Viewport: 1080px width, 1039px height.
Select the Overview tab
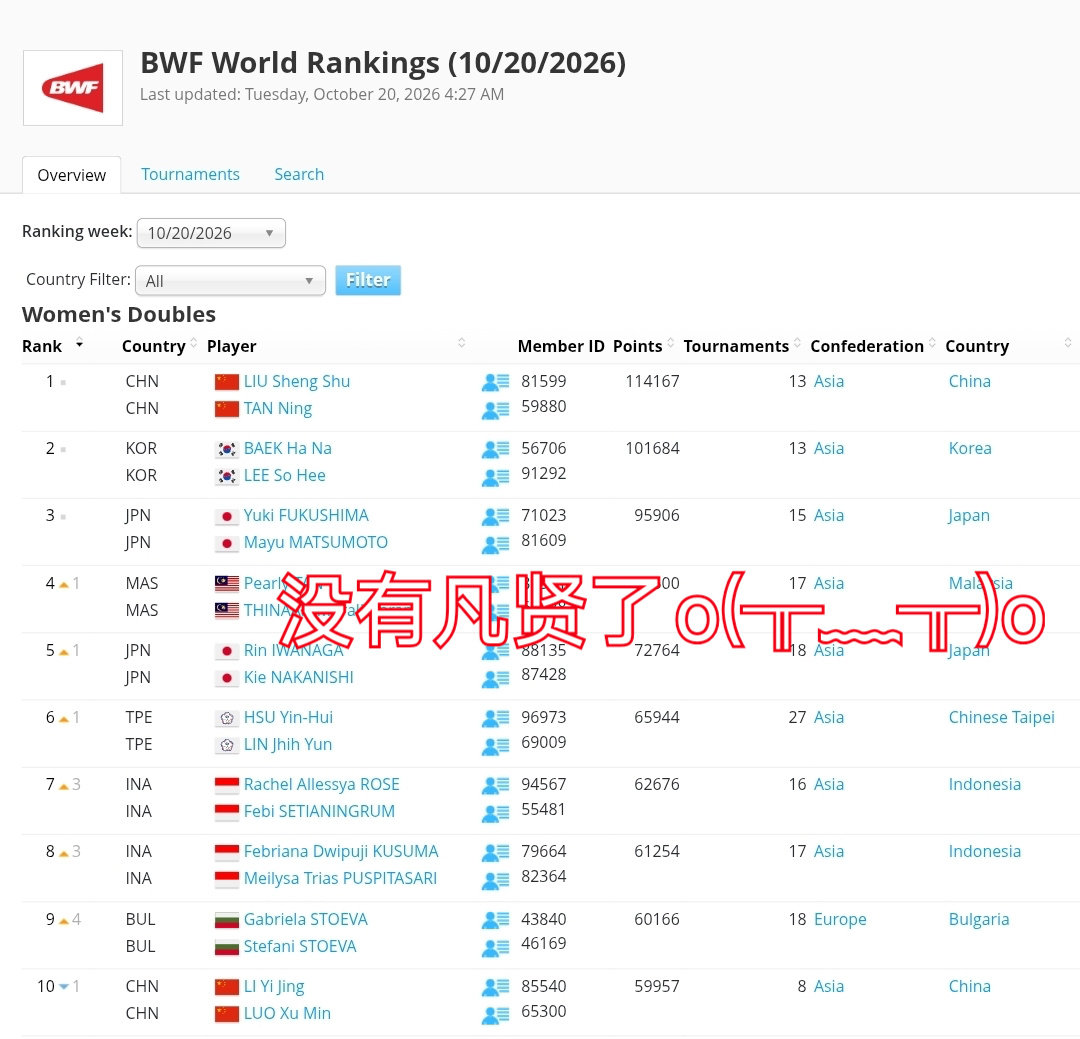(72, 175)
